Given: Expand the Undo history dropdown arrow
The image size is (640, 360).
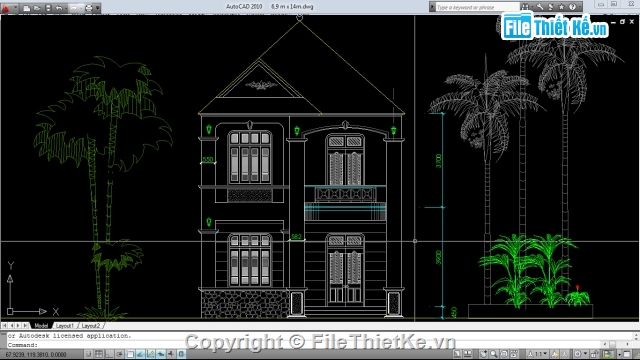Looking at the screenshot, I should (65, 8).
